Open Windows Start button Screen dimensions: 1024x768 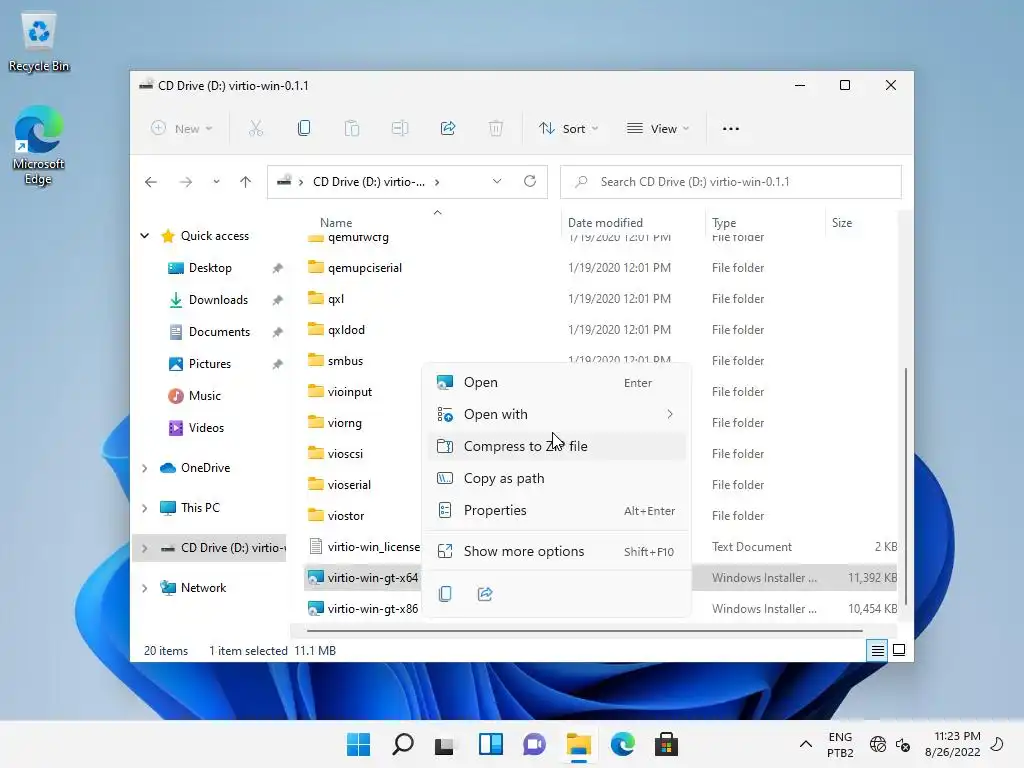pyautogui.click(x=359, y=744)
